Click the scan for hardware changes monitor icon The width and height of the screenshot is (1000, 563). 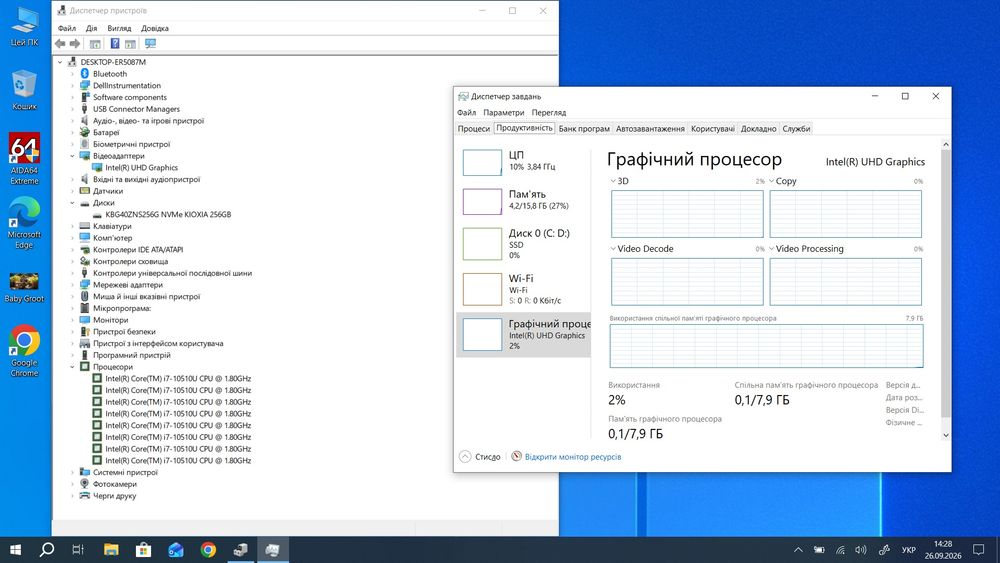coord(151,43)
